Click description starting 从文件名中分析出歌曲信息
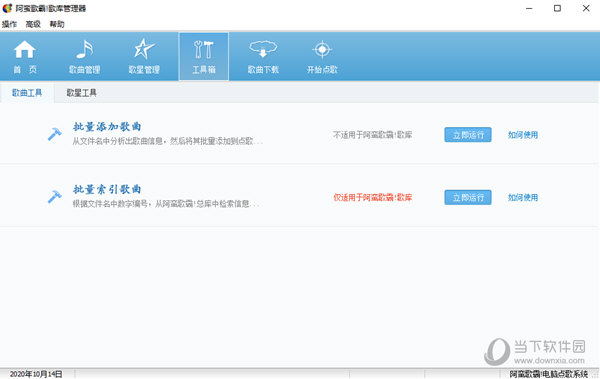This screenshot has width=600, height=379. pos(168,141)
